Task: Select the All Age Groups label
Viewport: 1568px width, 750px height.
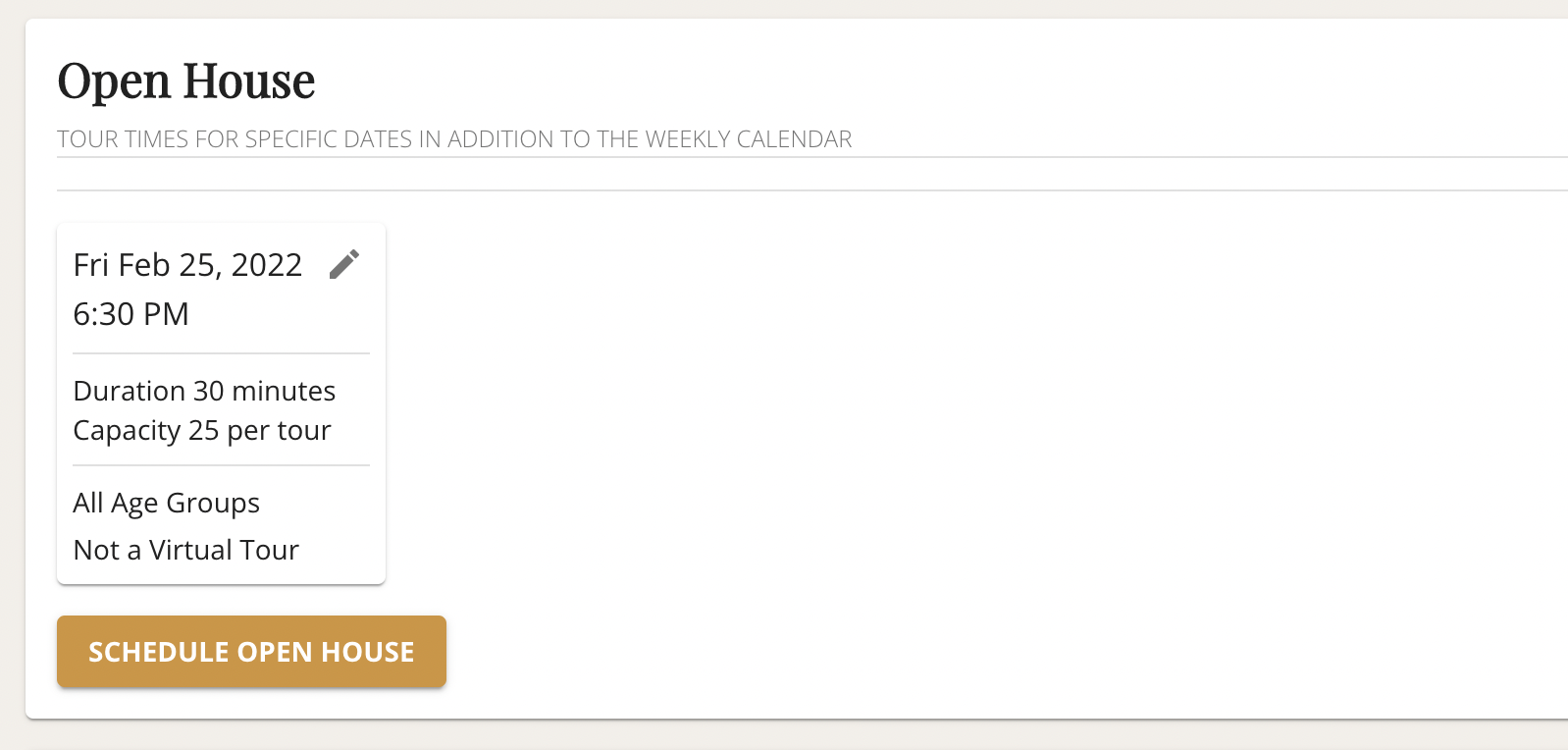Action: tap(166, 504)
